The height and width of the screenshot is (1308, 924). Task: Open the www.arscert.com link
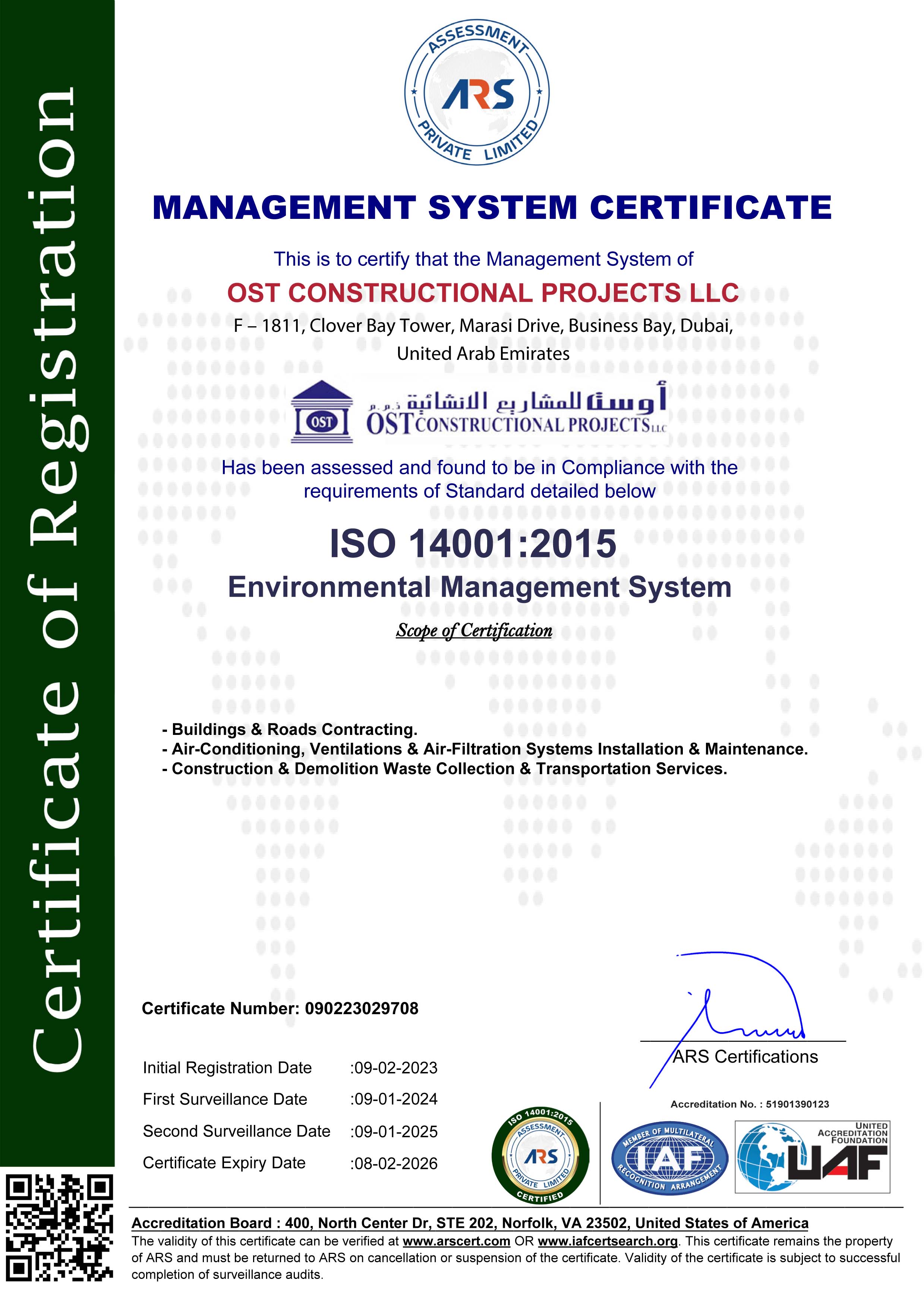[x=456, y=1241]
